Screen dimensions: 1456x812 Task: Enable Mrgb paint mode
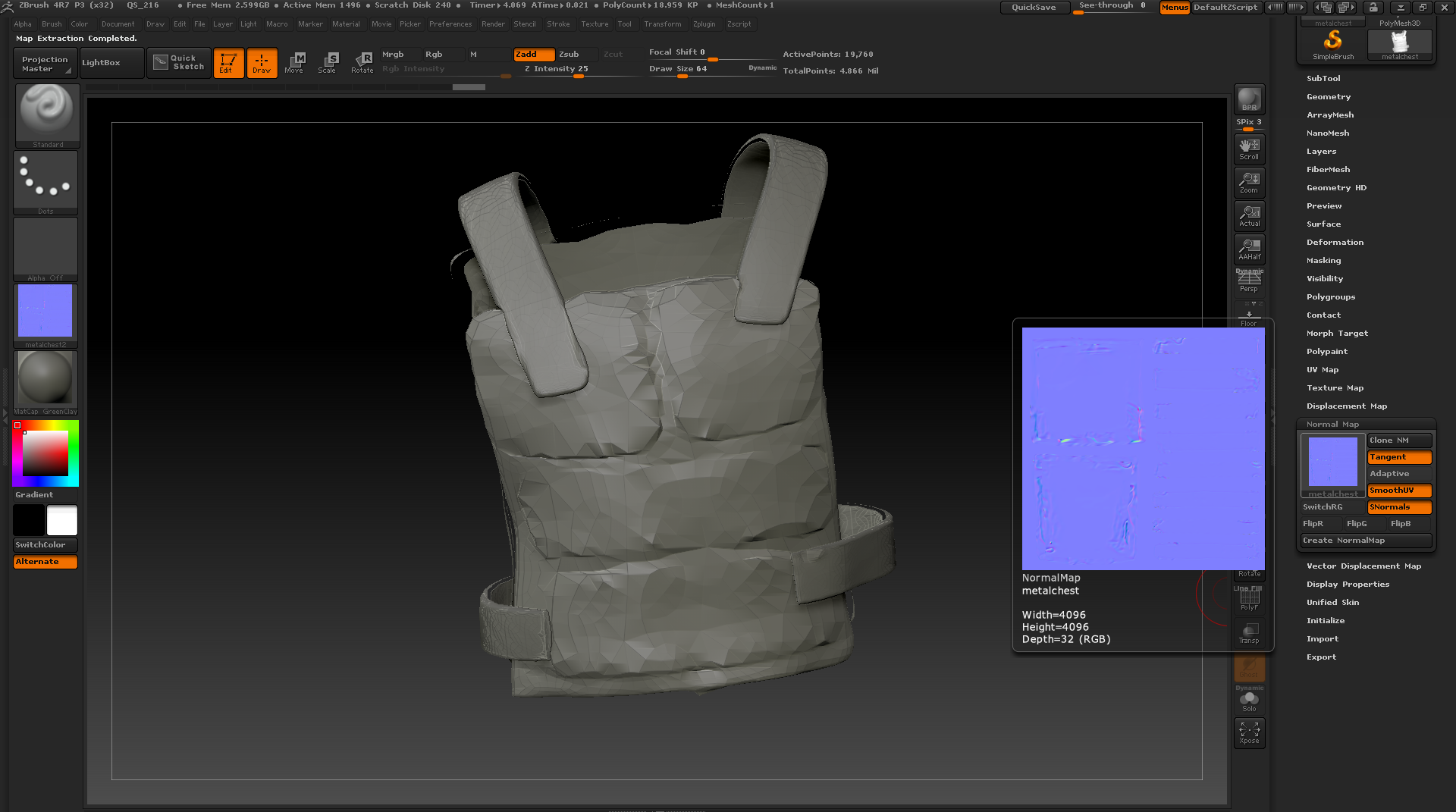tap(400, 55)
